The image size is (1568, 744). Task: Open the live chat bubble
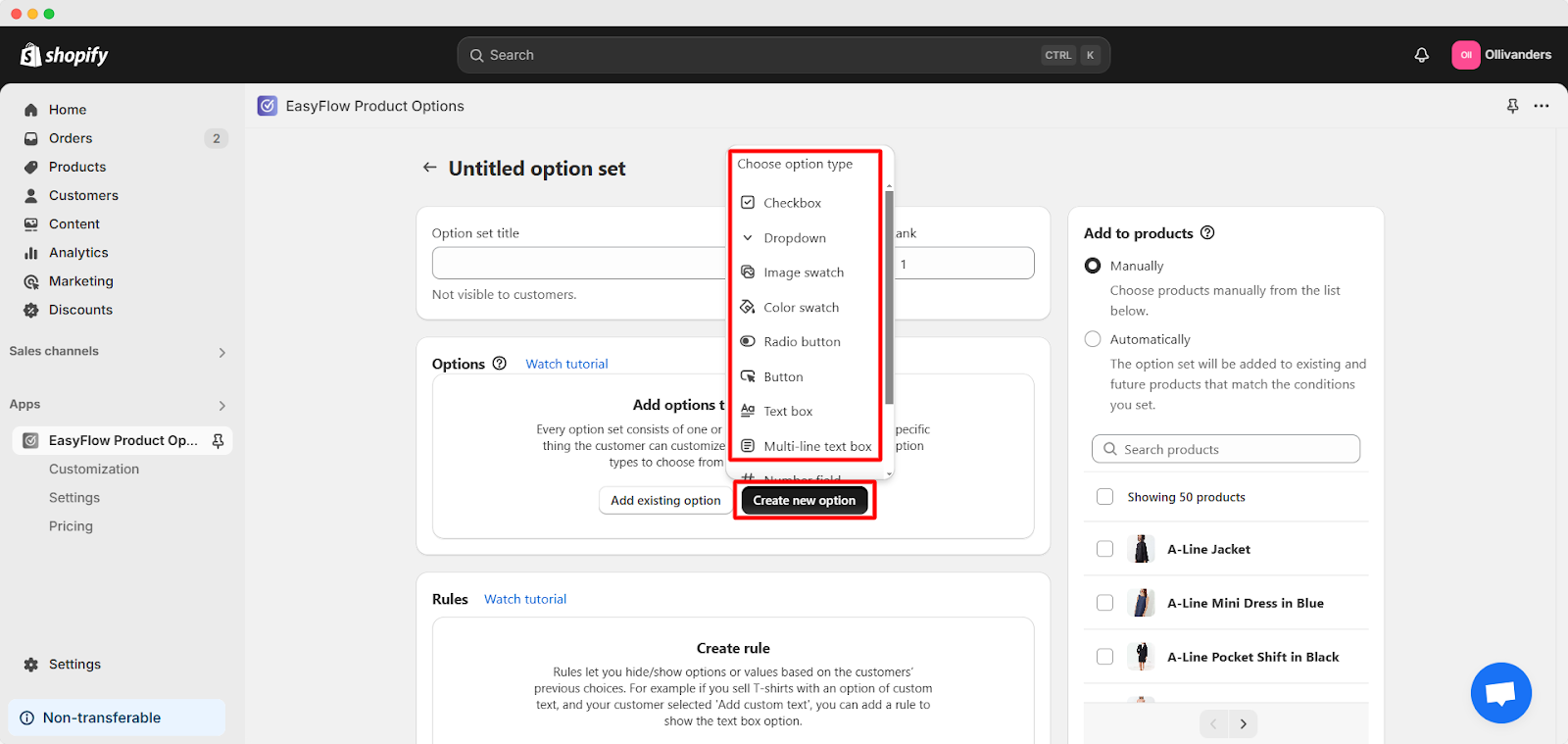pos(1500,693)
